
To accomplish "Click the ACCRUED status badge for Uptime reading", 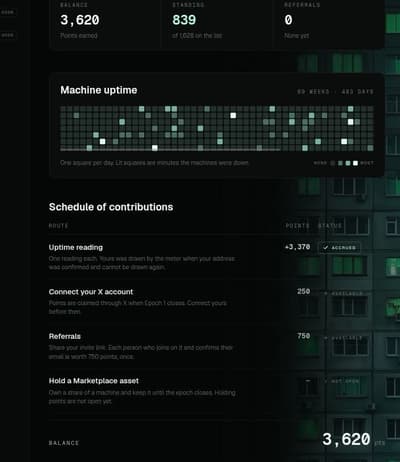I will click(x=339, y=247).
